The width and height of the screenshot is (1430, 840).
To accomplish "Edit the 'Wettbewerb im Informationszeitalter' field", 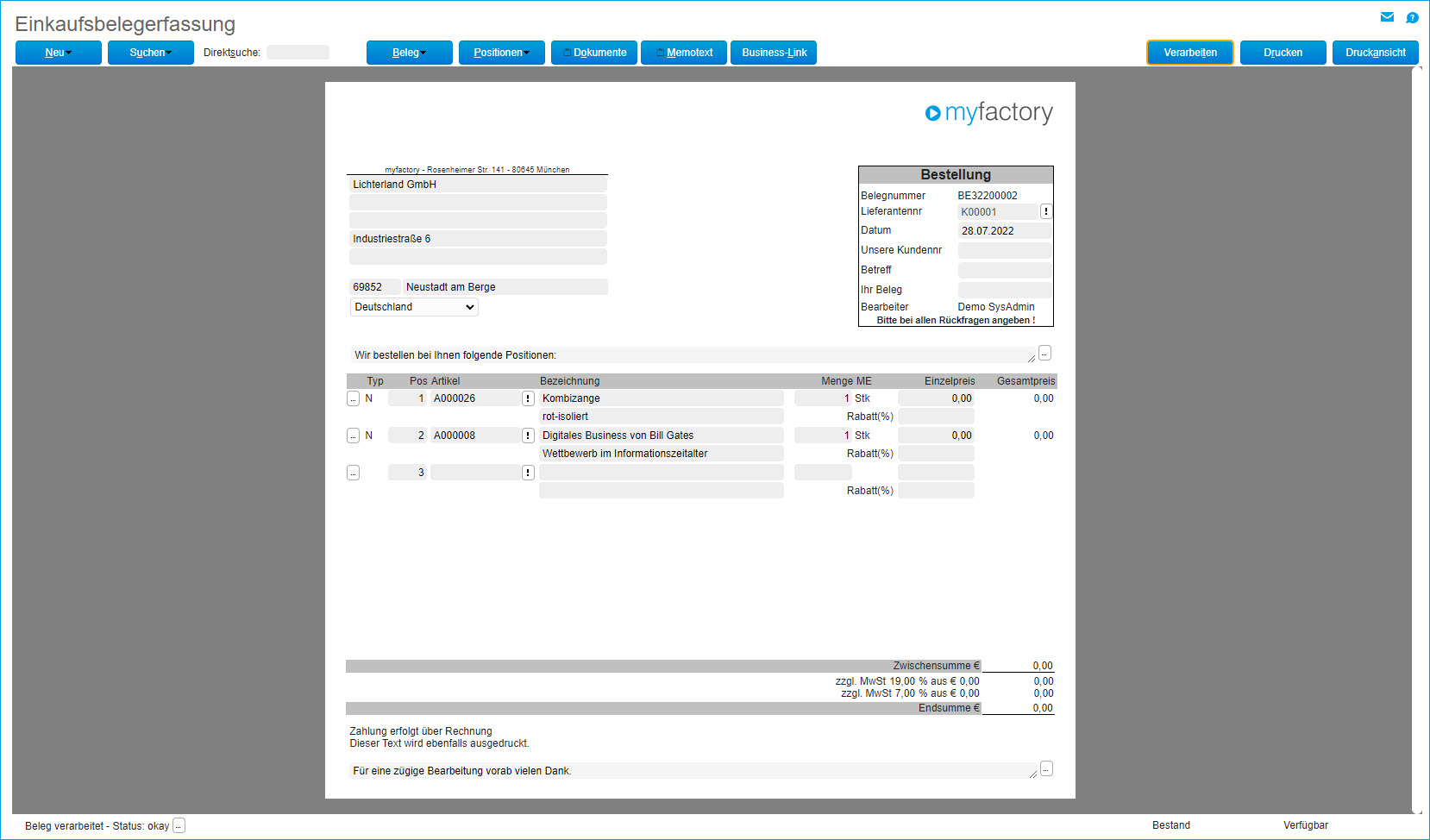I will click(662, 454).
